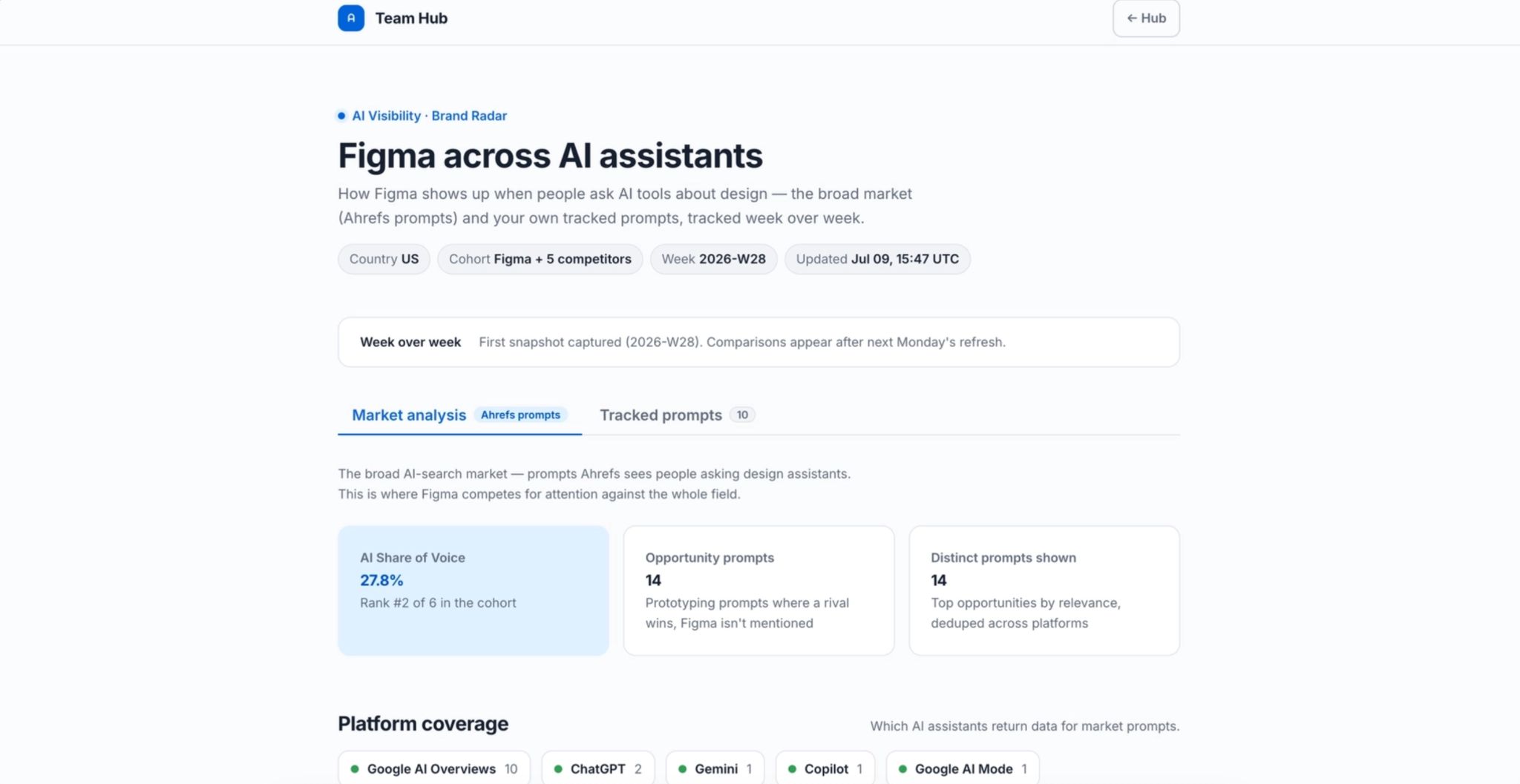The height and width of the screenshot is (784, 1520).
Task: Switch to the Tracked prompts tab
Action: [677, 415]
